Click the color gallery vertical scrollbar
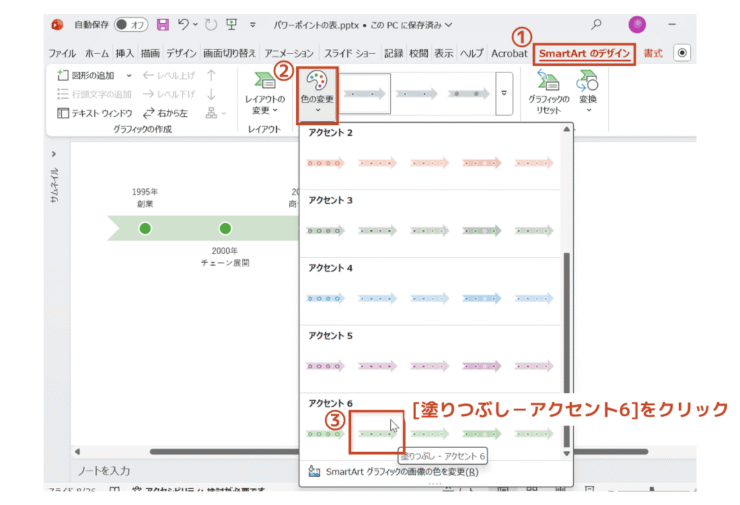This screenshot has height=505, width=740. [567, 320]
